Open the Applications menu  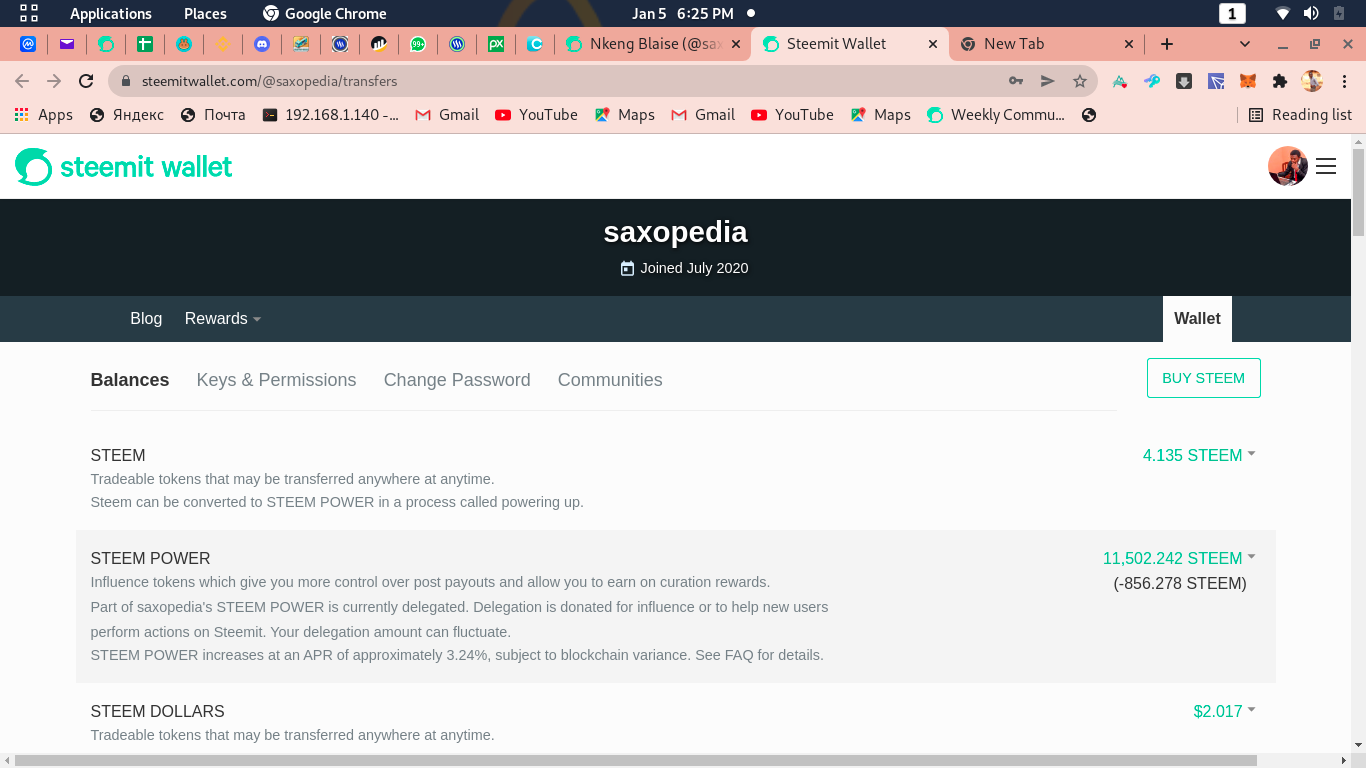pyautogui.click(x=110, y=13)
